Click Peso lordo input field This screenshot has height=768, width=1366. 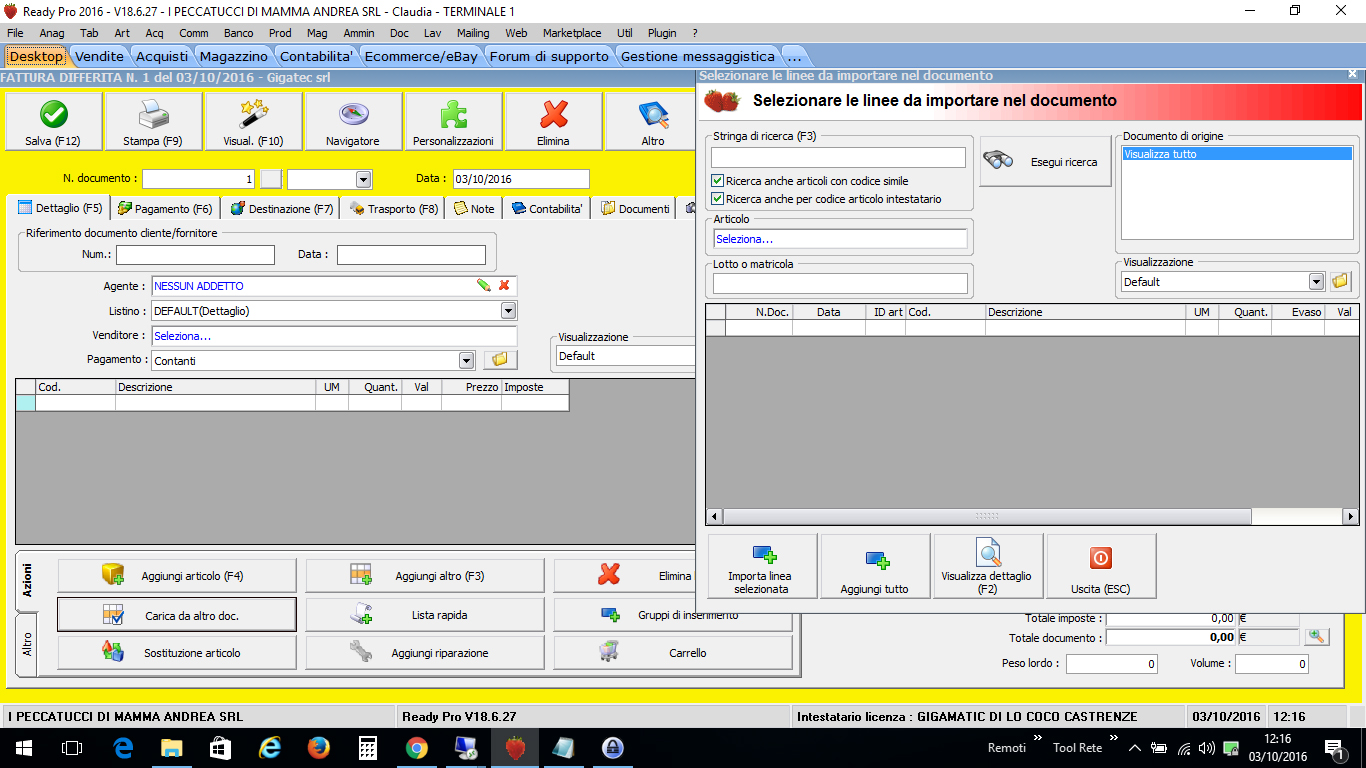tap(1112, 664)
